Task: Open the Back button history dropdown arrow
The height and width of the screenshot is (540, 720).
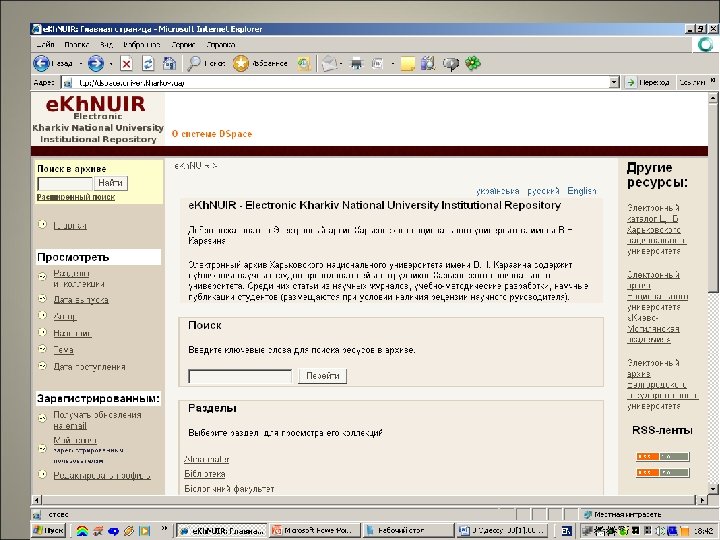Action: 81,64
